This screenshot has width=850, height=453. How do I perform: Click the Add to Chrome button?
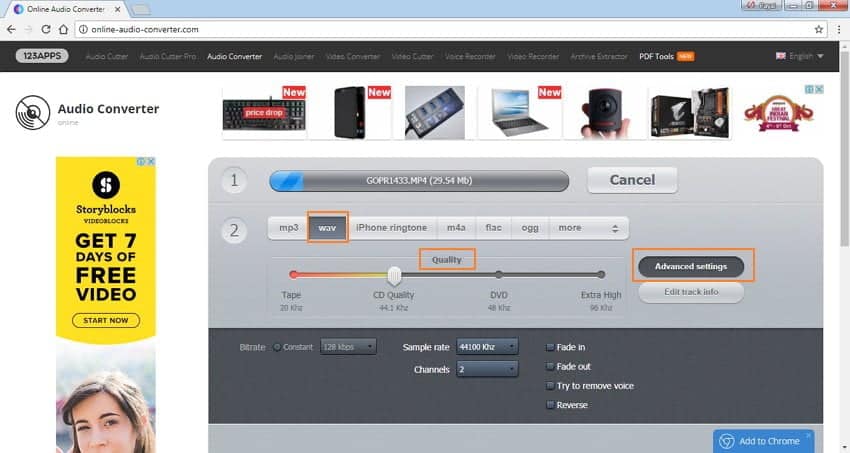coord(763,441)
